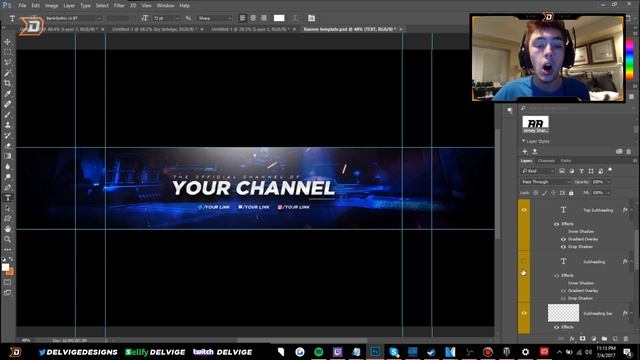Open the font size dropdown

pyautogui.click(x=166, y=18)
